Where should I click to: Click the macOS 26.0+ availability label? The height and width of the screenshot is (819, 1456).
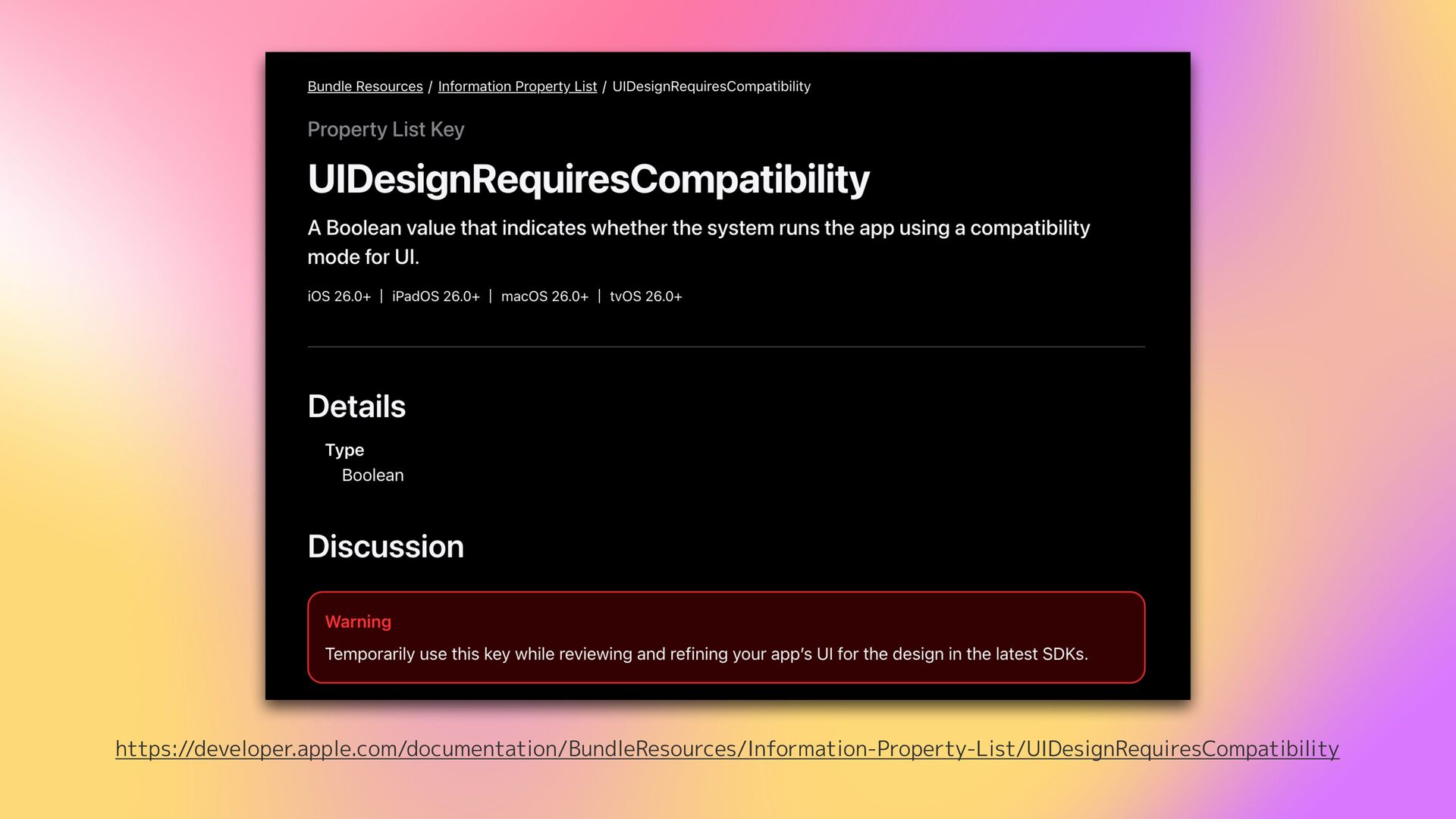coord(544,297)
